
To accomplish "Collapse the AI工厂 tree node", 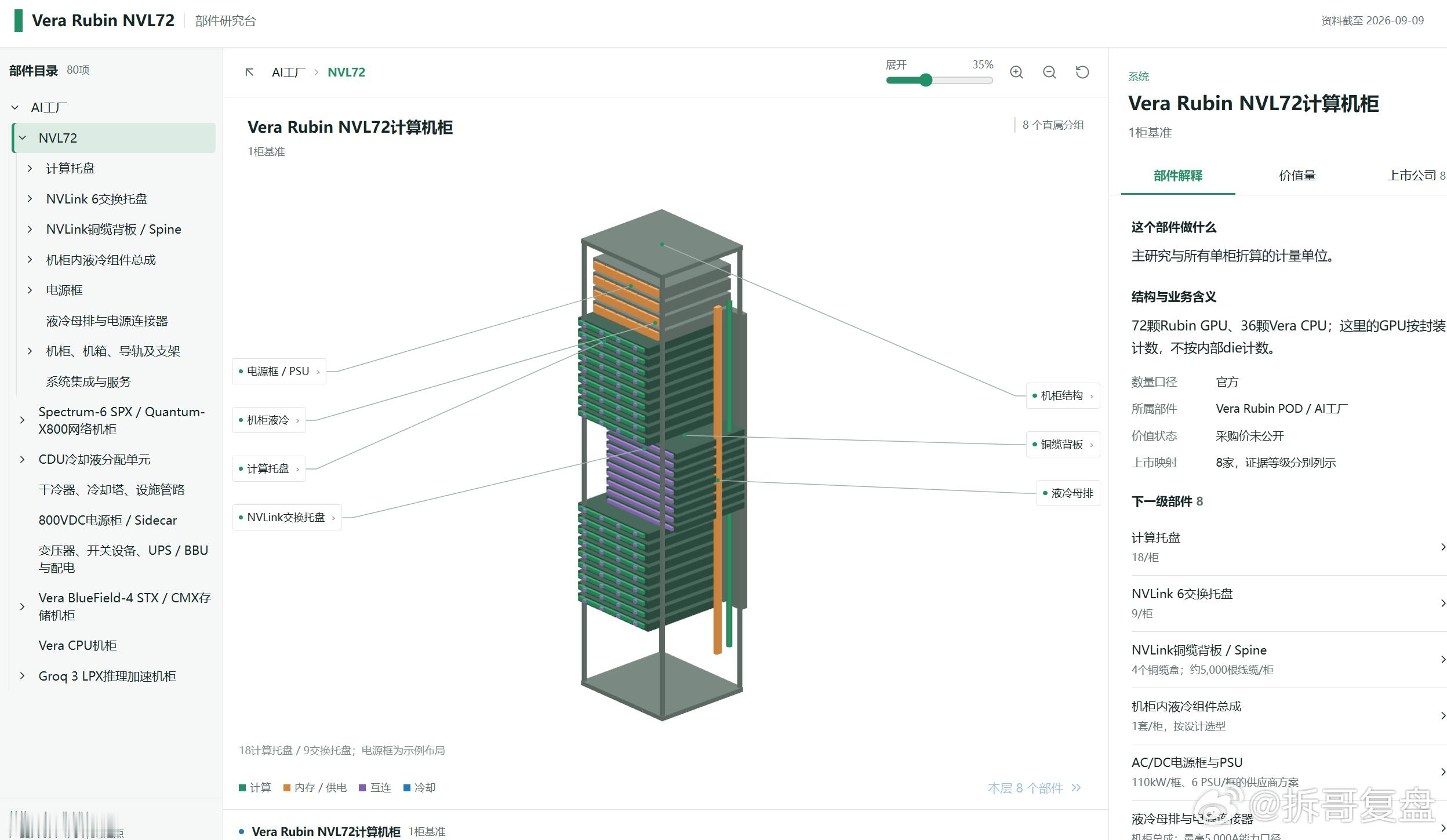I will point(15,108).
